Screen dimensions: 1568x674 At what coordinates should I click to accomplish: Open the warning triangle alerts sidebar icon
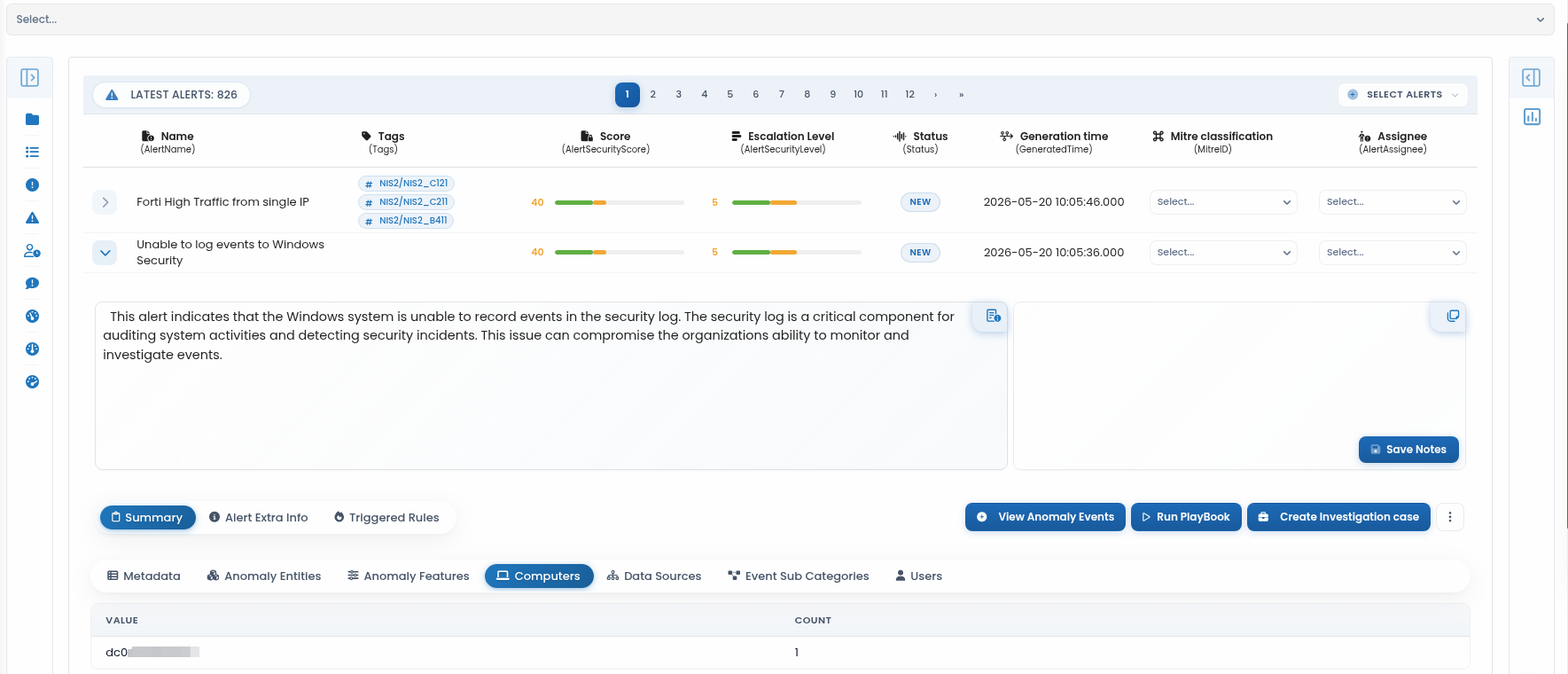point(32,218)
